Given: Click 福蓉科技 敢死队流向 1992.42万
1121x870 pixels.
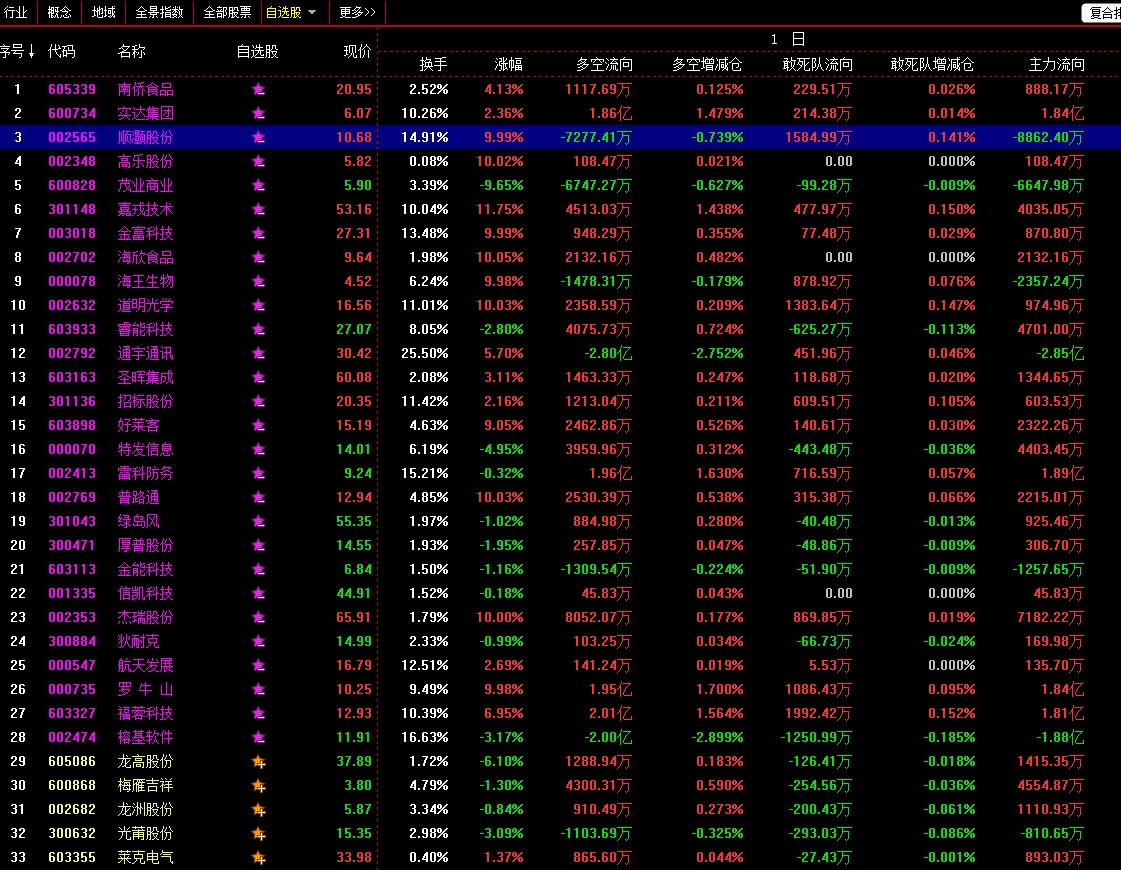Looking at the screenshot, I should point(819,713).
